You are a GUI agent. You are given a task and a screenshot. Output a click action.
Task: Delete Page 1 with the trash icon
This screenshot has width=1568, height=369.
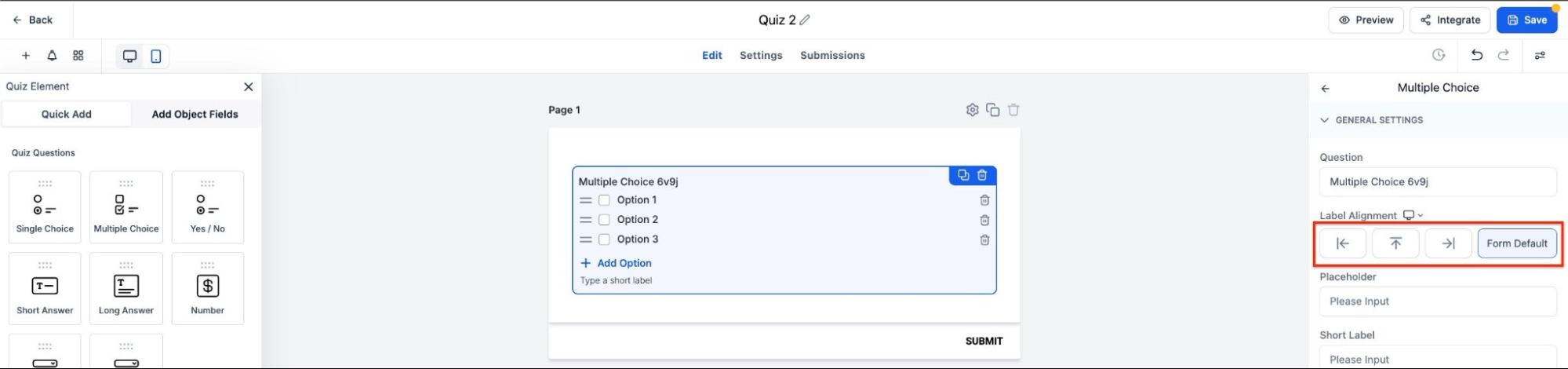tap(1013, 110)
